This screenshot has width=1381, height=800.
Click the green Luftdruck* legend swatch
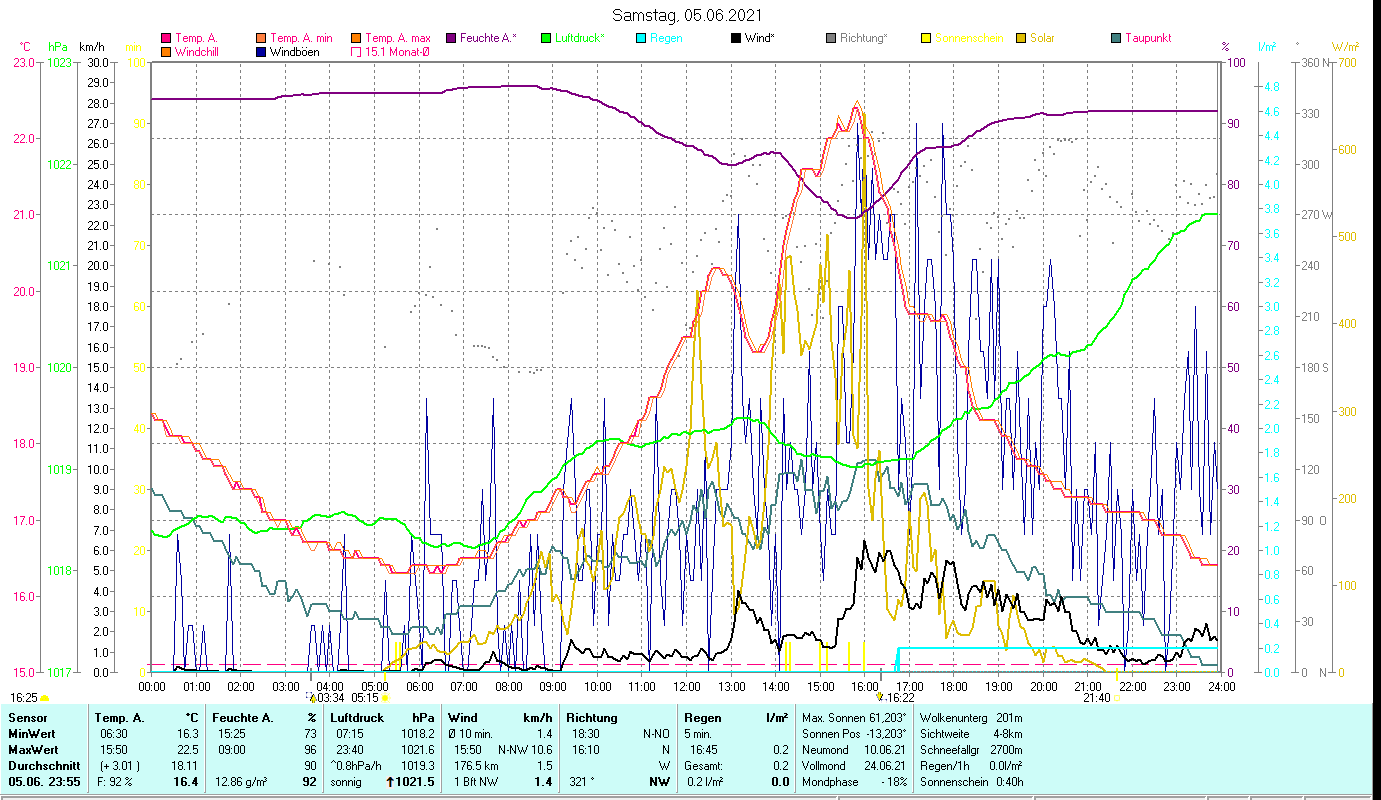[x=546, y=38]
